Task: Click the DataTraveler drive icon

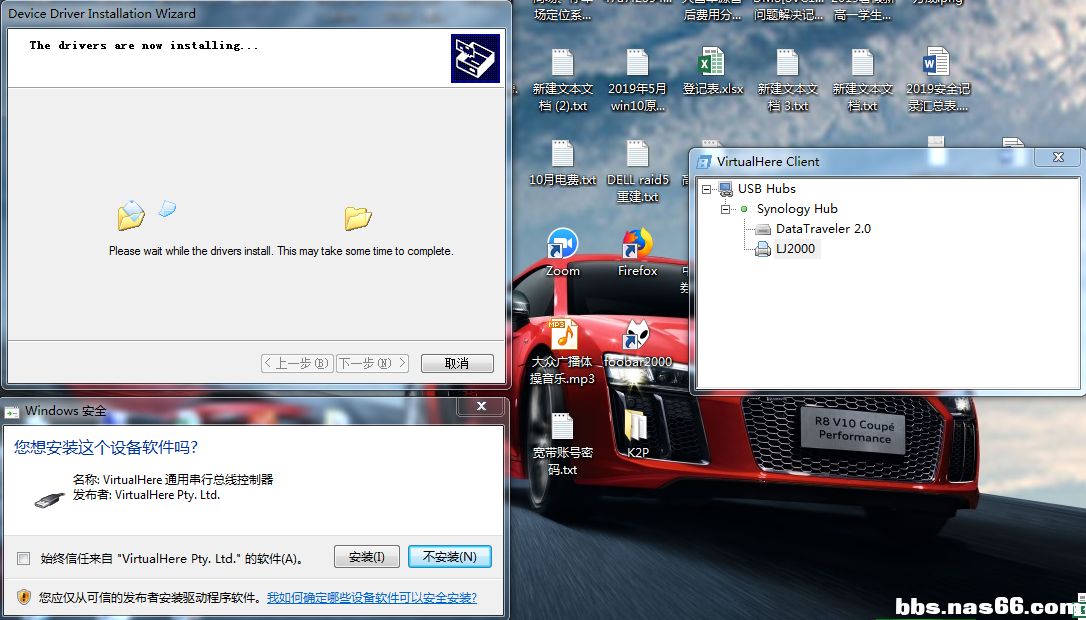Action: click(x=763, y=229)
